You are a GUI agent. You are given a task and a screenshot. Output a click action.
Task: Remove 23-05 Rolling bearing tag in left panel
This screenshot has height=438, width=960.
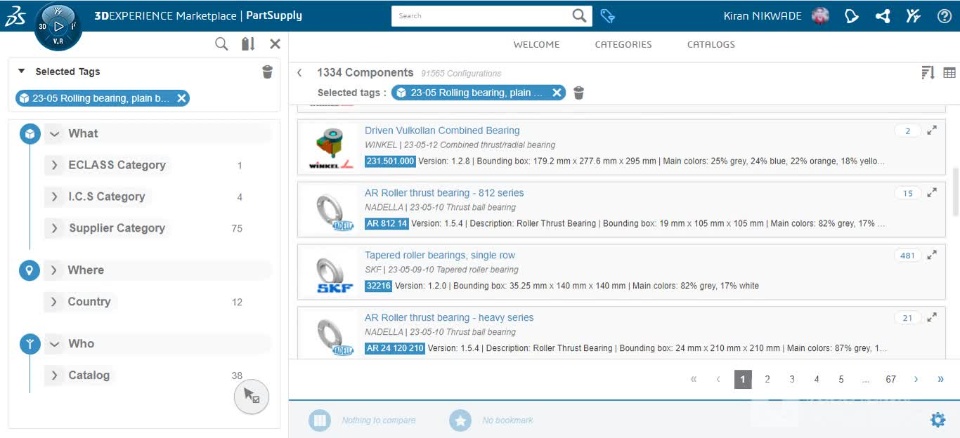(181, 98)
